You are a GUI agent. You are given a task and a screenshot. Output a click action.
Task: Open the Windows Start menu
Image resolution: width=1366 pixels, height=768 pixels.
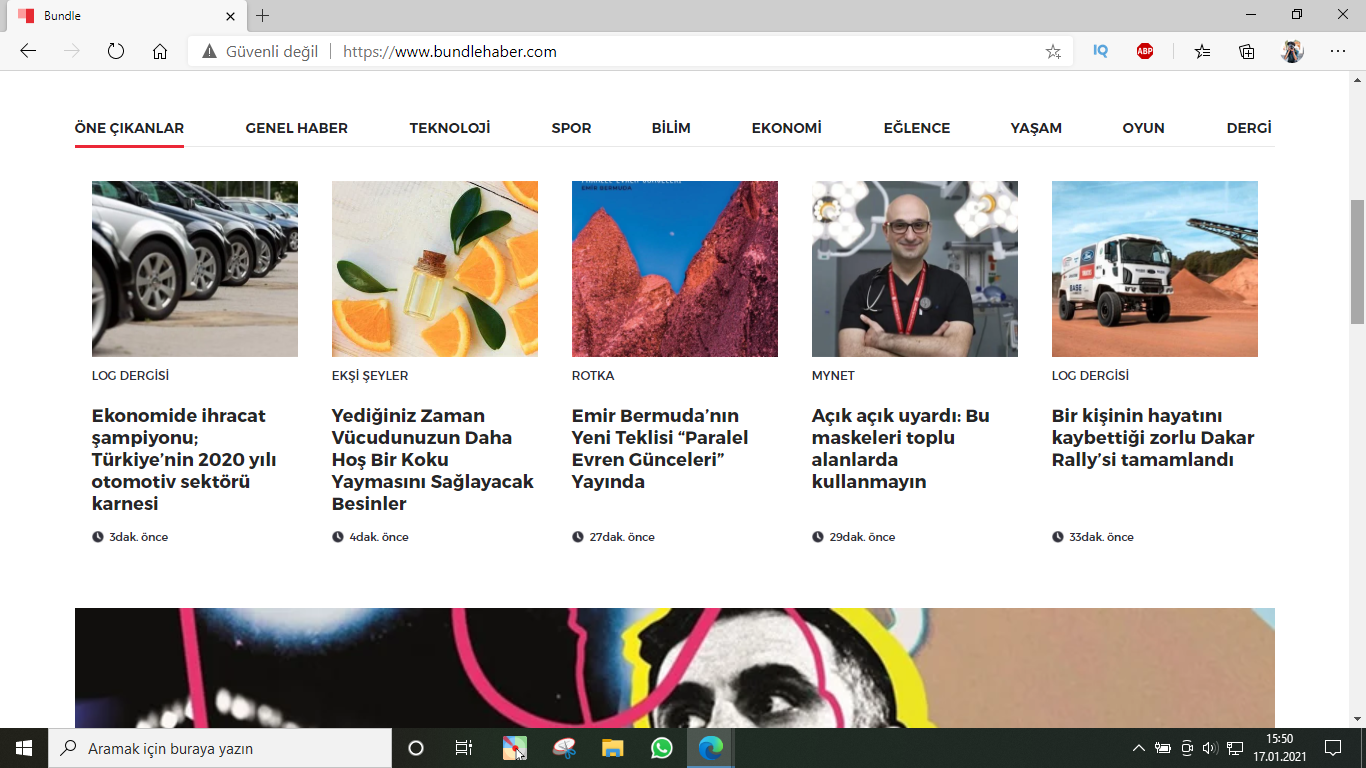24,748
